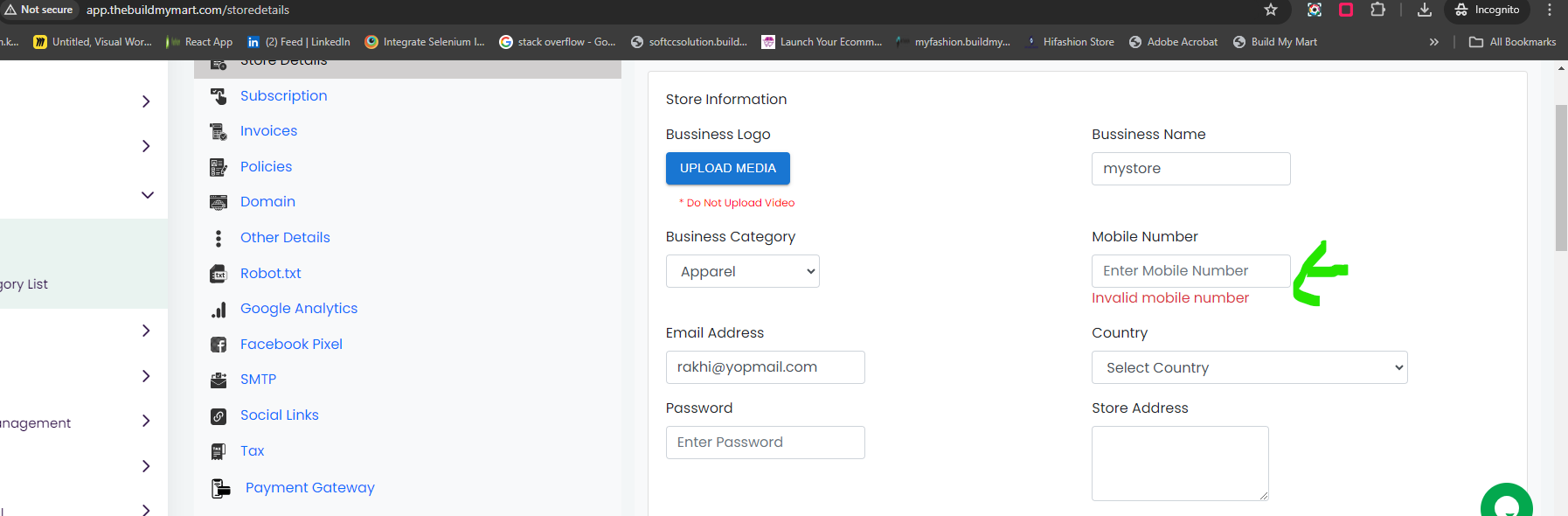Image resolution: width=1568 pixels, height=516 pixels.
Task: Open the Social Links settings
Action: [280, 415]
